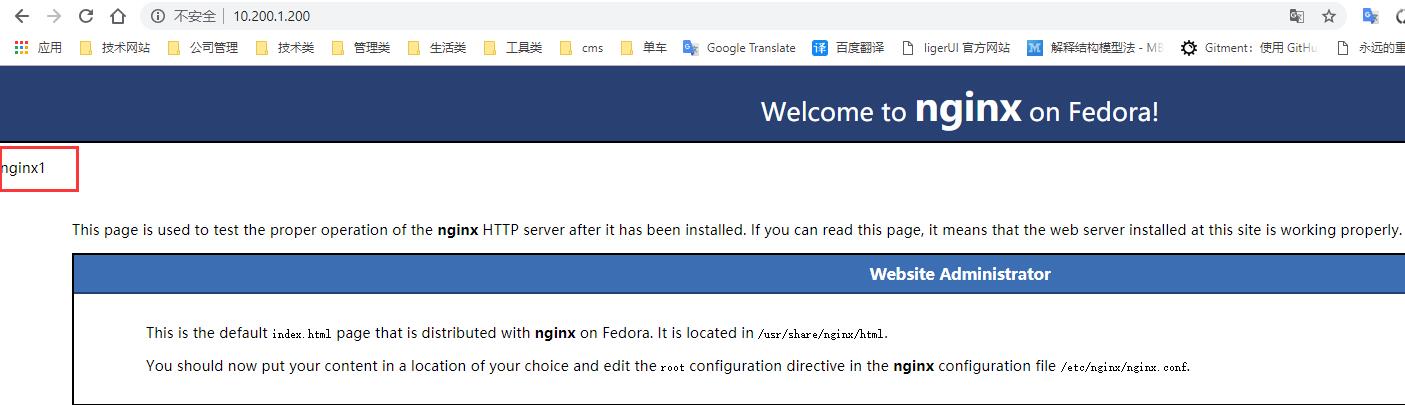Reload the current page
The image size is (1405, 405).
pos(86,16)
